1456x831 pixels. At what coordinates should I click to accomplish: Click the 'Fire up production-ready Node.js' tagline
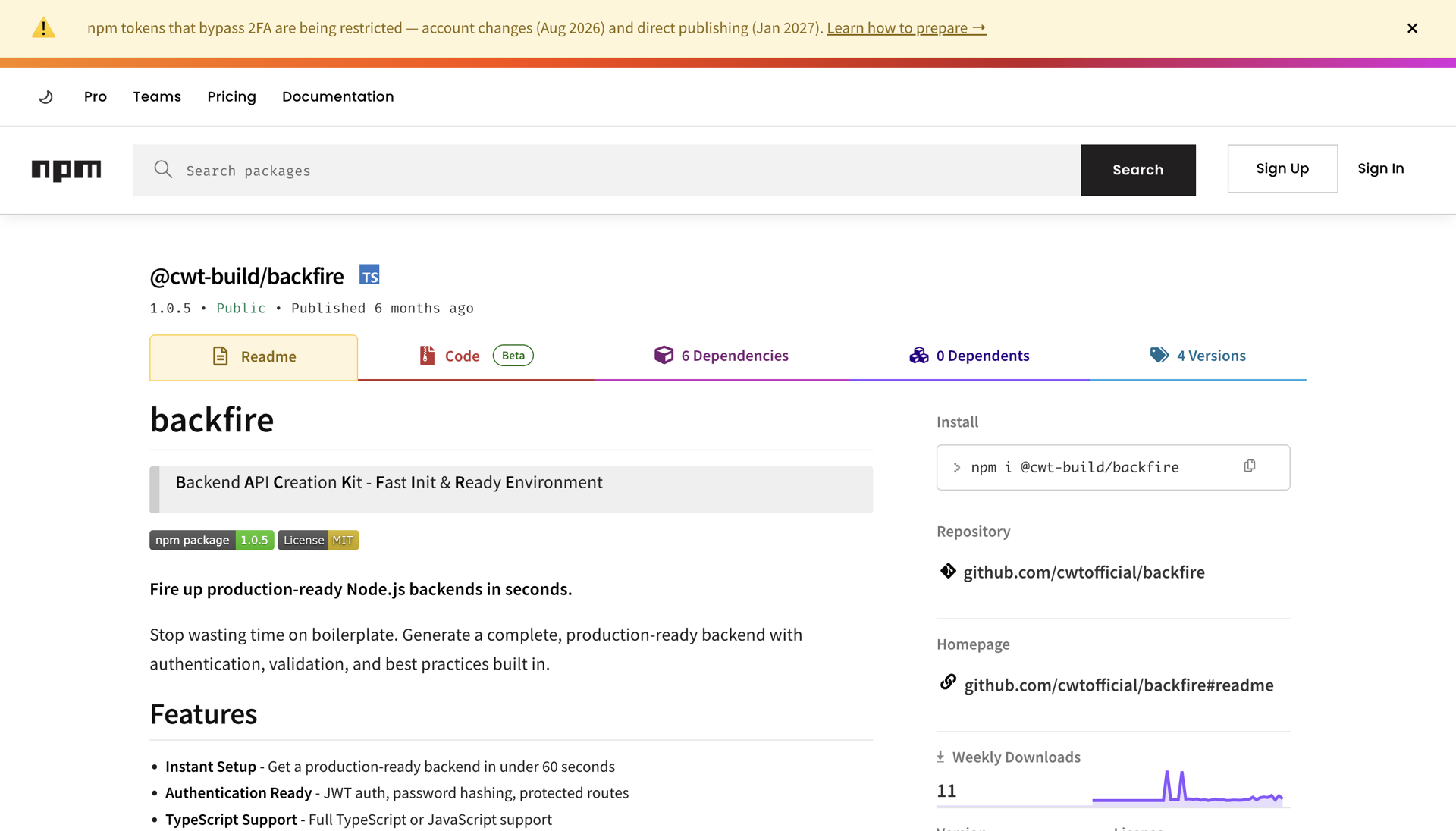tap(360, 589)
